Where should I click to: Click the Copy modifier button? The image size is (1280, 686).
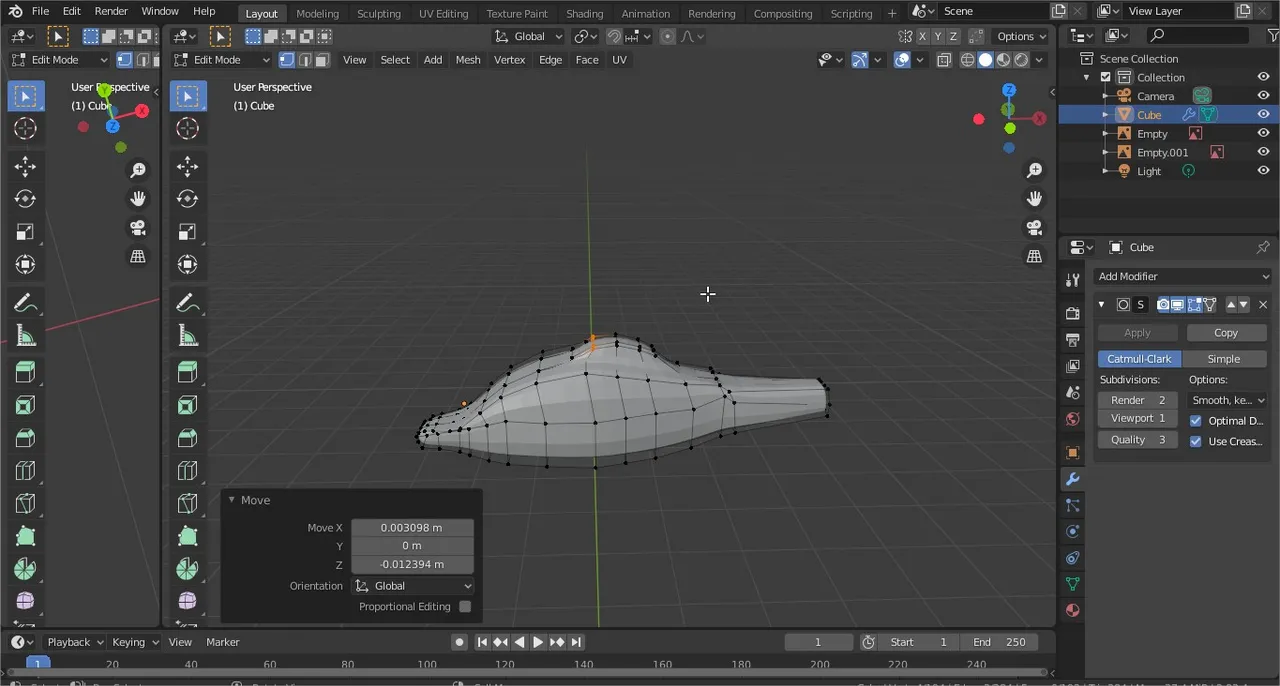click(x=1226, y=333)
